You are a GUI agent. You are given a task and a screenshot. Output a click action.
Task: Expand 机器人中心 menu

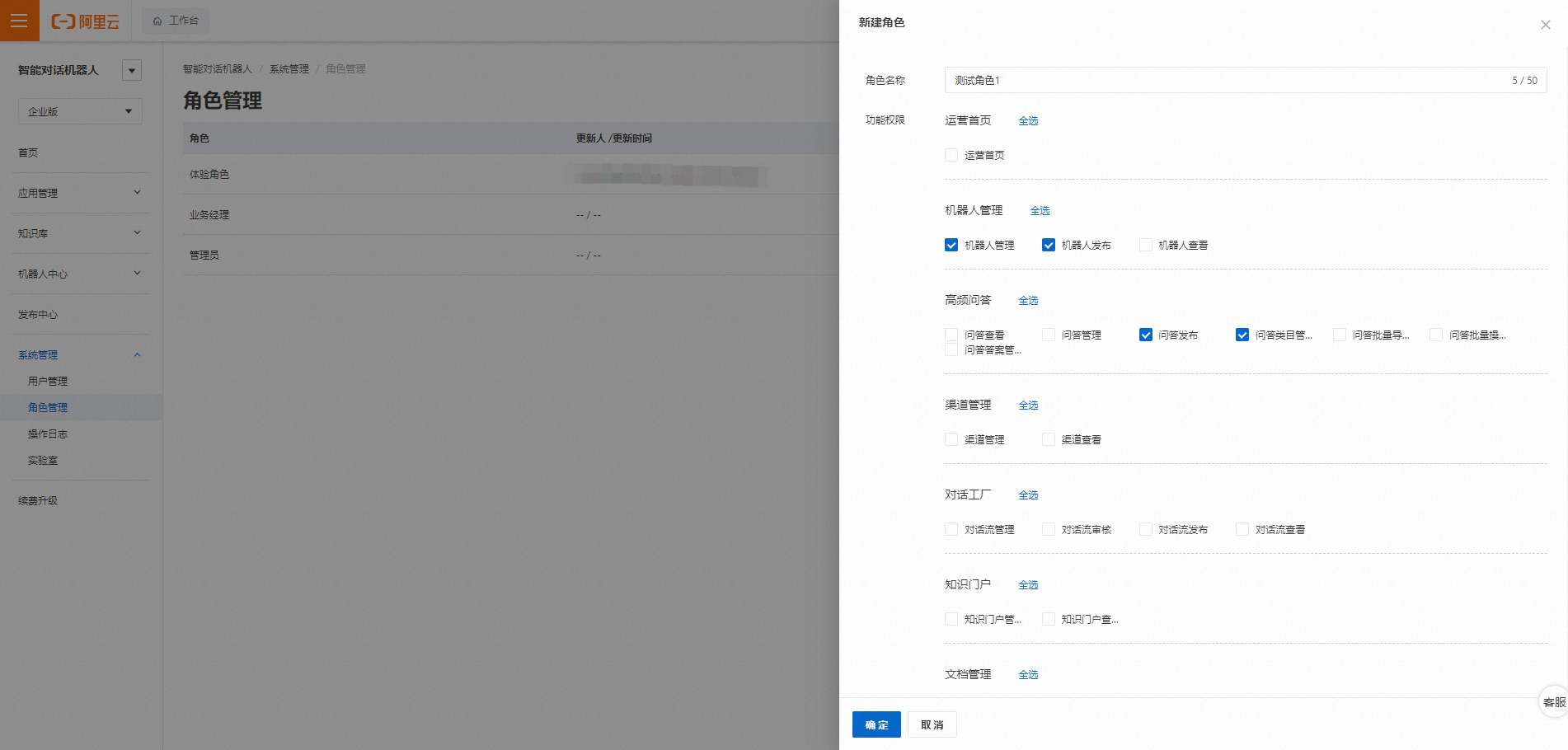click(x=80, y=274)
